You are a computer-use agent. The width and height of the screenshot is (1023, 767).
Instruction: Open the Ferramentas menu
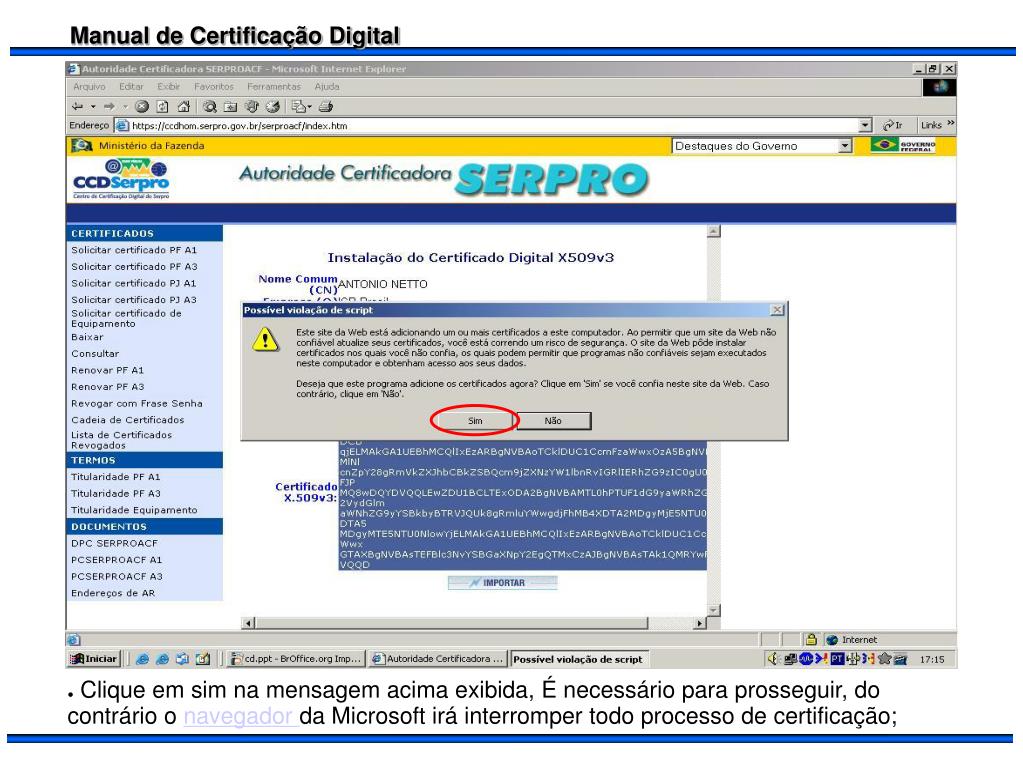[274, 87]
